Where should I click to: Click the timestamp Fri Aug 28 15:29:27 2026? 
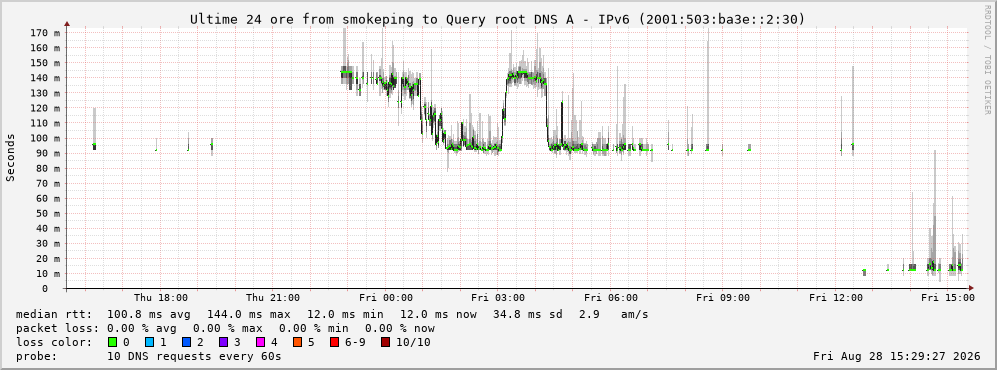tap(897, 357)
